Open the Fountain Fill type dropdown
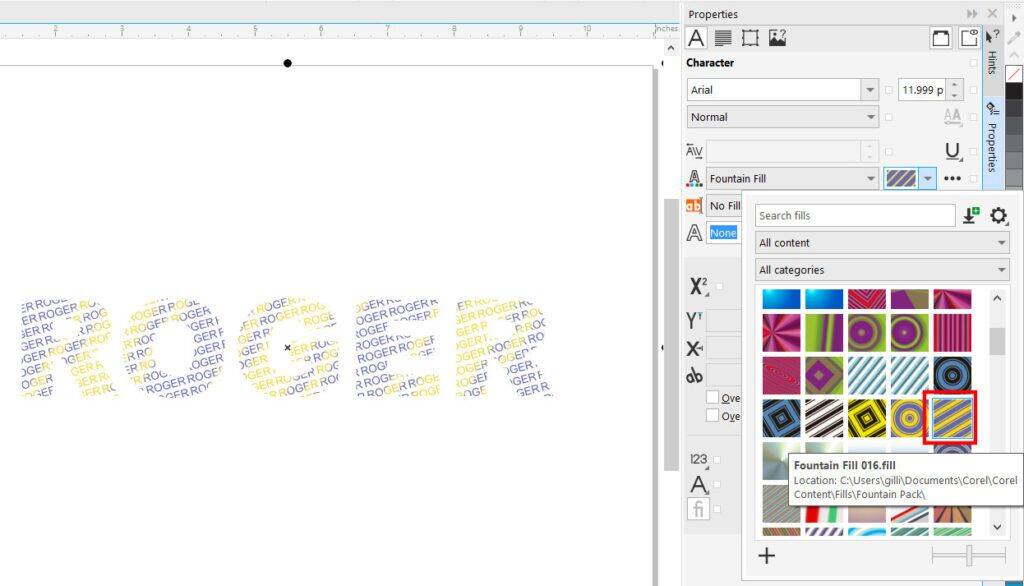Viewport: 1024px width, 586px height. coord(870,178)
